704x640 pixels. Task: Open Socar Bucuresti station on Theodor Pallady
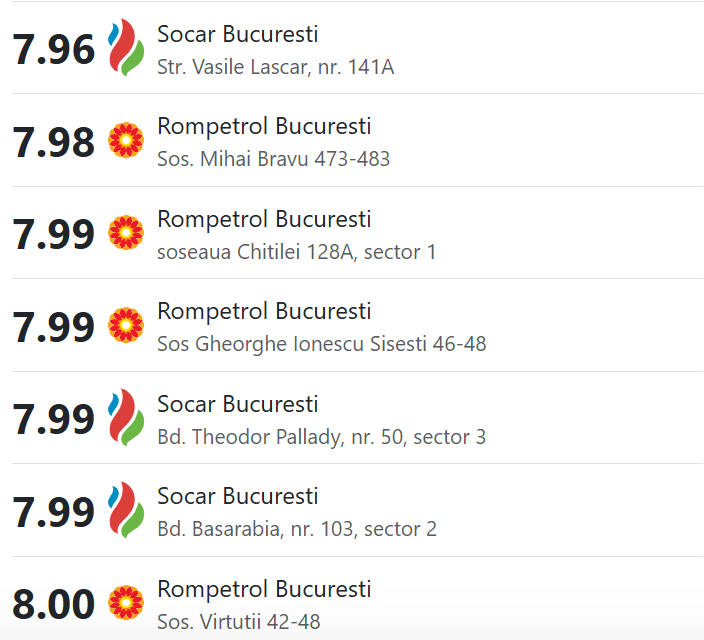[x=238, y=404]
